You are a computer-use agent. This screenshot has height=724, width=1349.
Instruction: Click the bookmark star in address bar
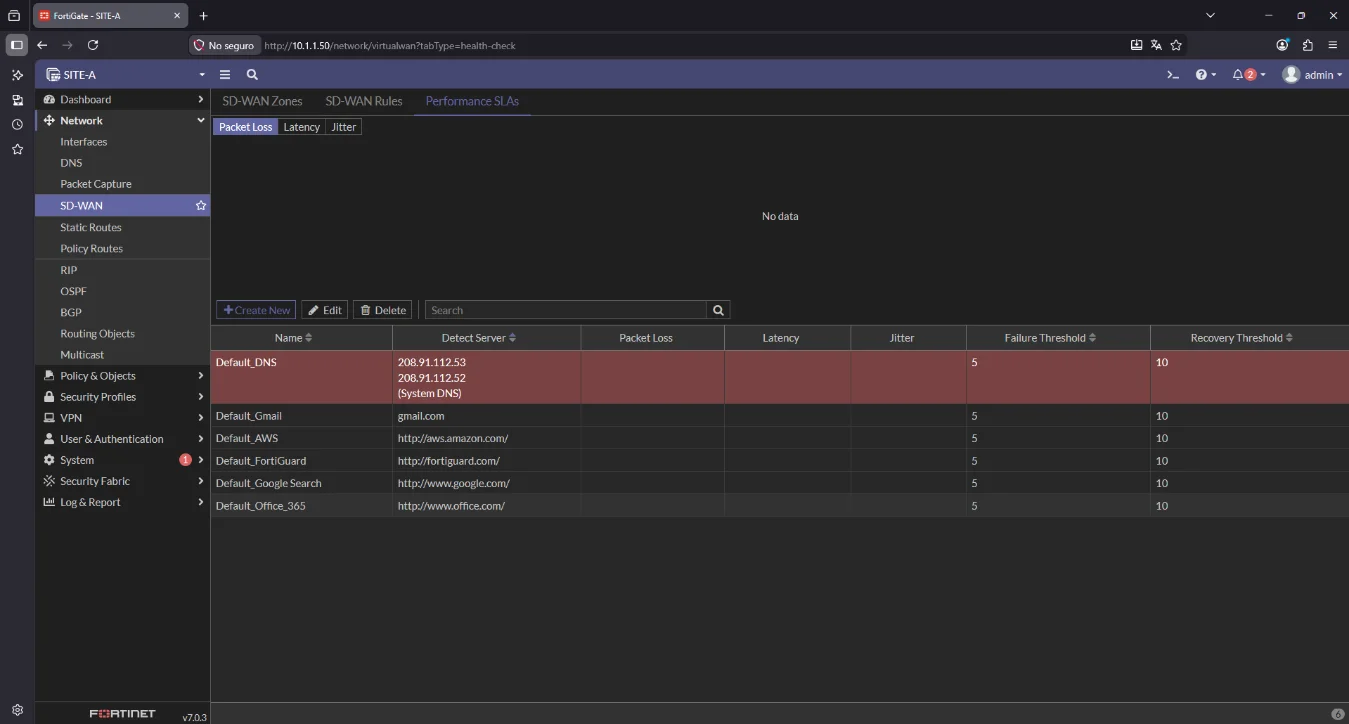point(1176,45)
